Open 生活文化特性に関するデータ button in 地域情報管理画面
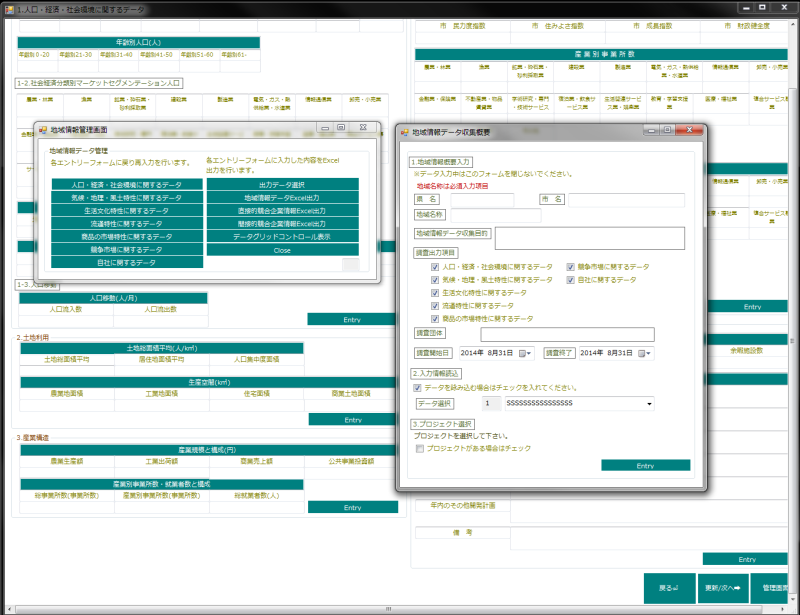Viewport: 800px width, 615px height. pos(127,211)
